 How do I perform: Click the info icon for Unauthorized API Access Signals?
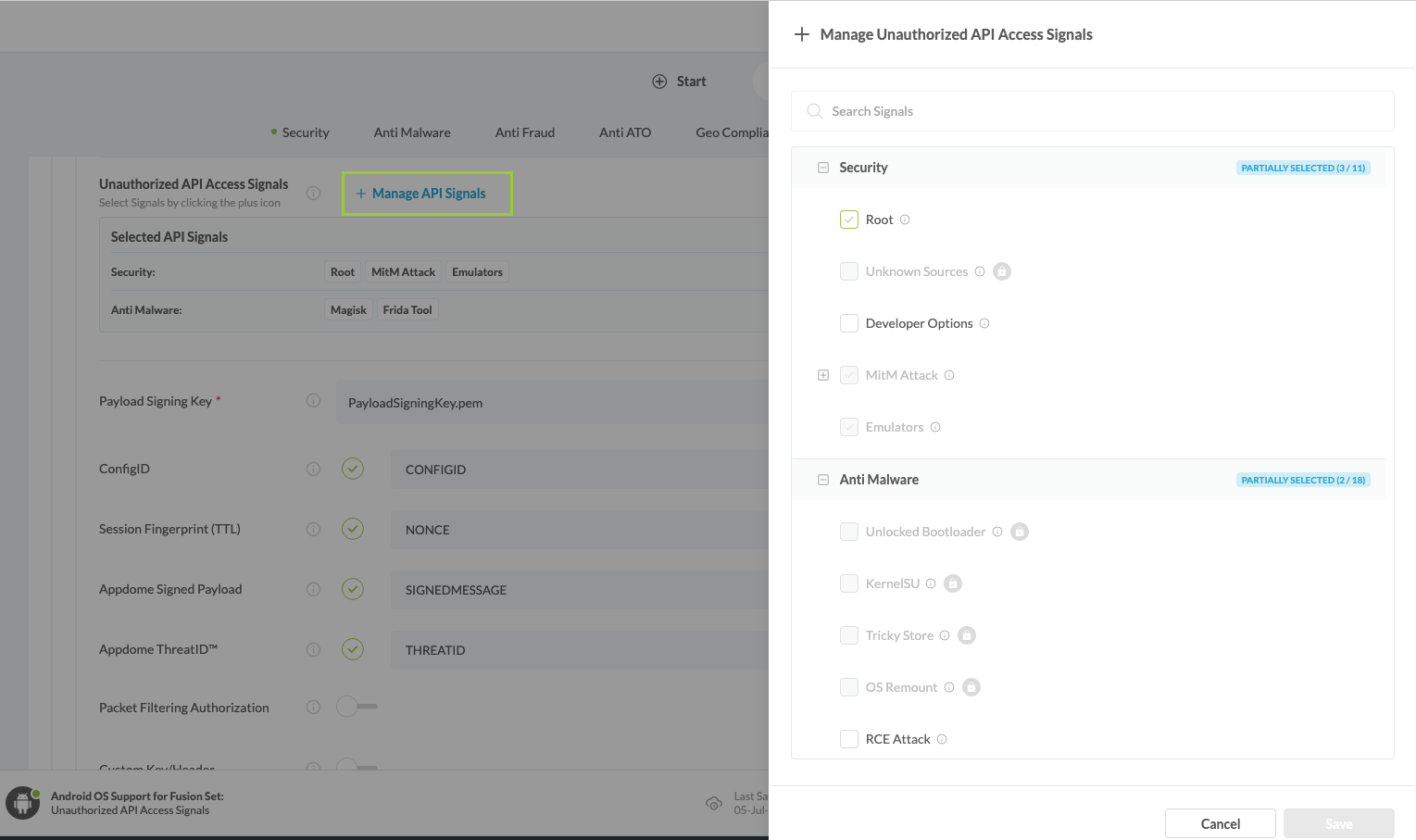(313, 193)
